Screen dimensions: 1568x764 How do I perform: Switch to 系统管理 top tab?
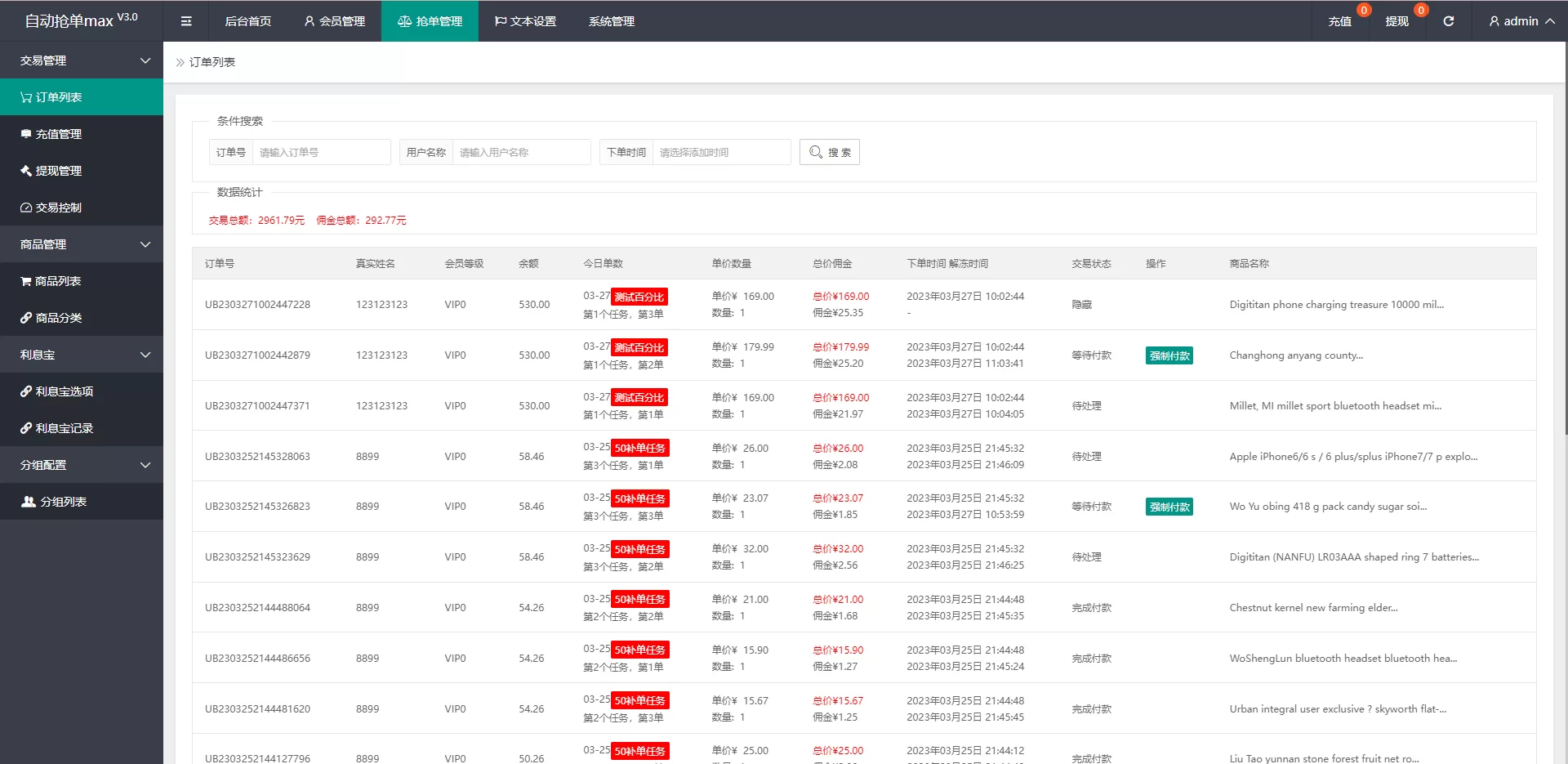pos(611,21)
